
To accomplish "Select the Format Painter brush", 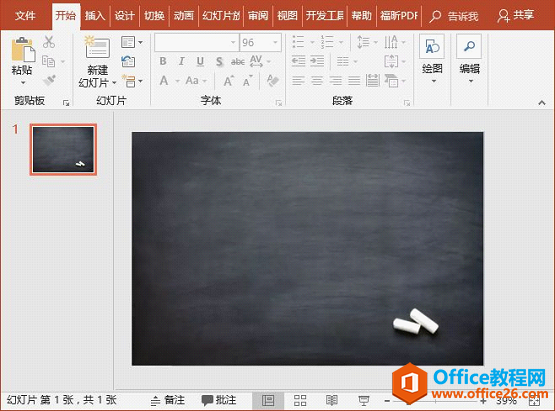I will click(x=50, y=80).
